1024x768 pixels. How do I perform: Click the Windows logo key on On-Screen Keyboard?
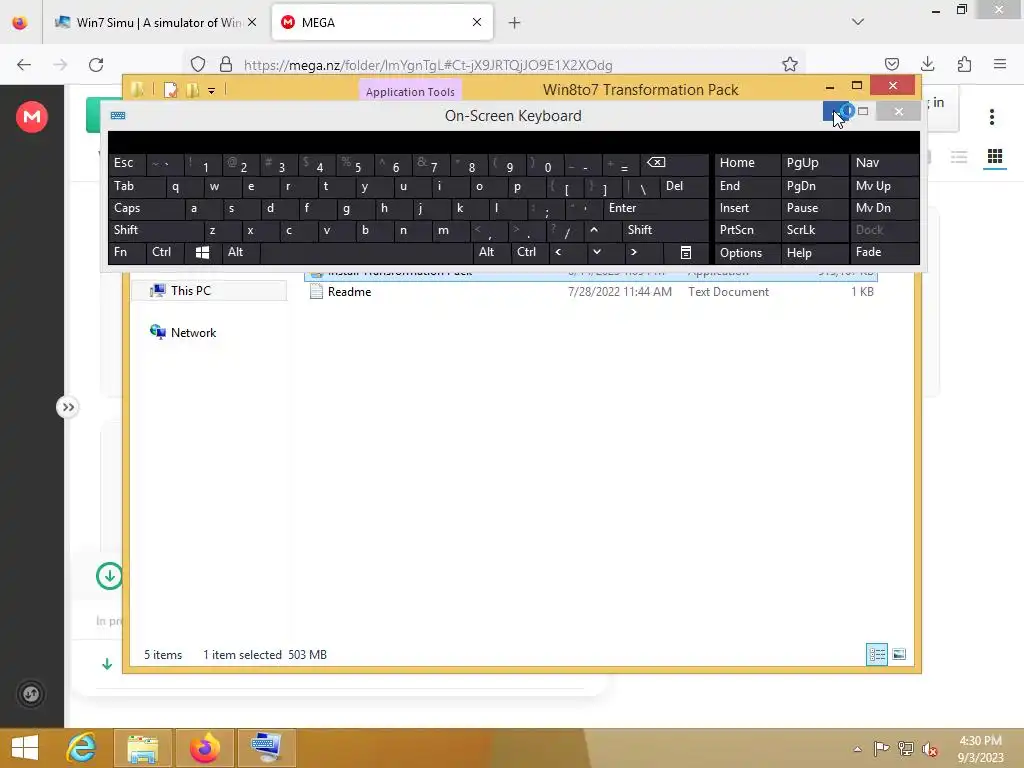tap(202, 253)
